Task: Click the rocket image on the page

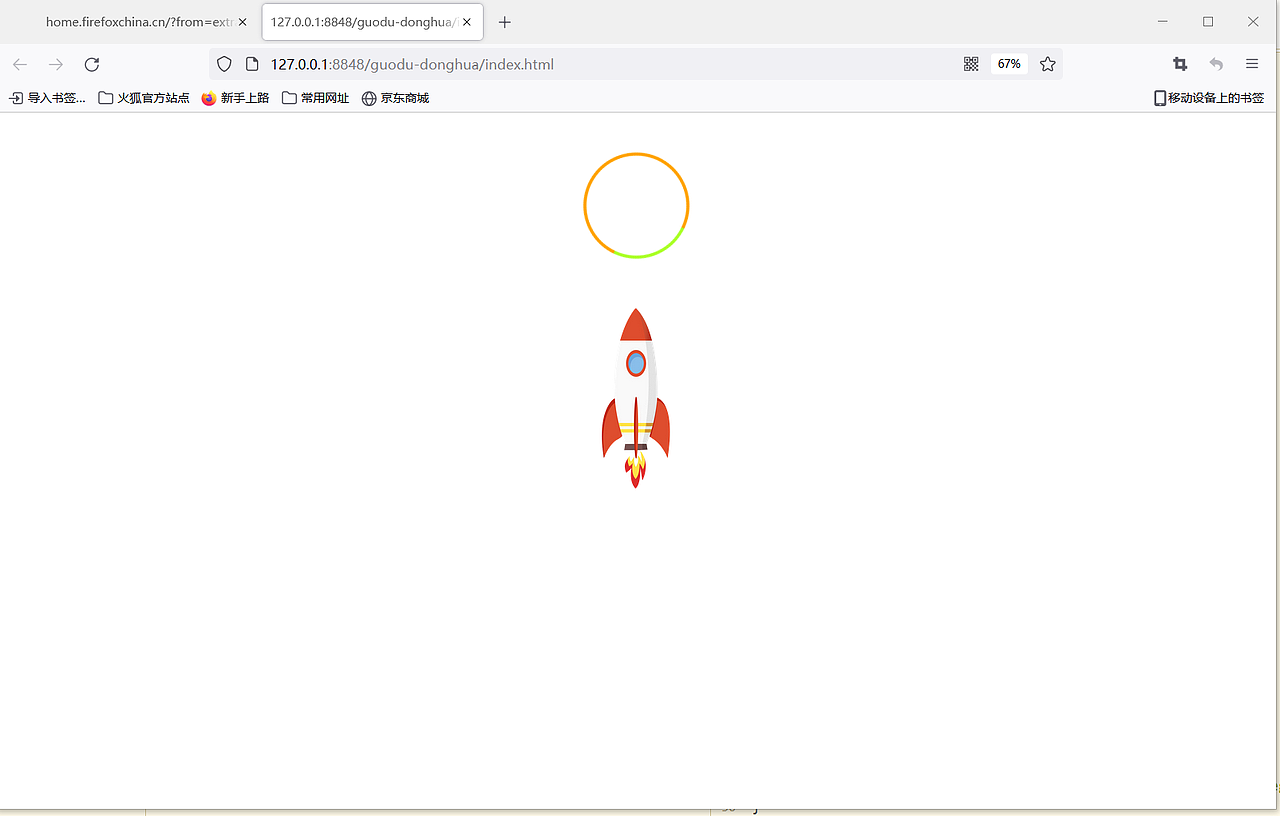Action: pos(636,398)
